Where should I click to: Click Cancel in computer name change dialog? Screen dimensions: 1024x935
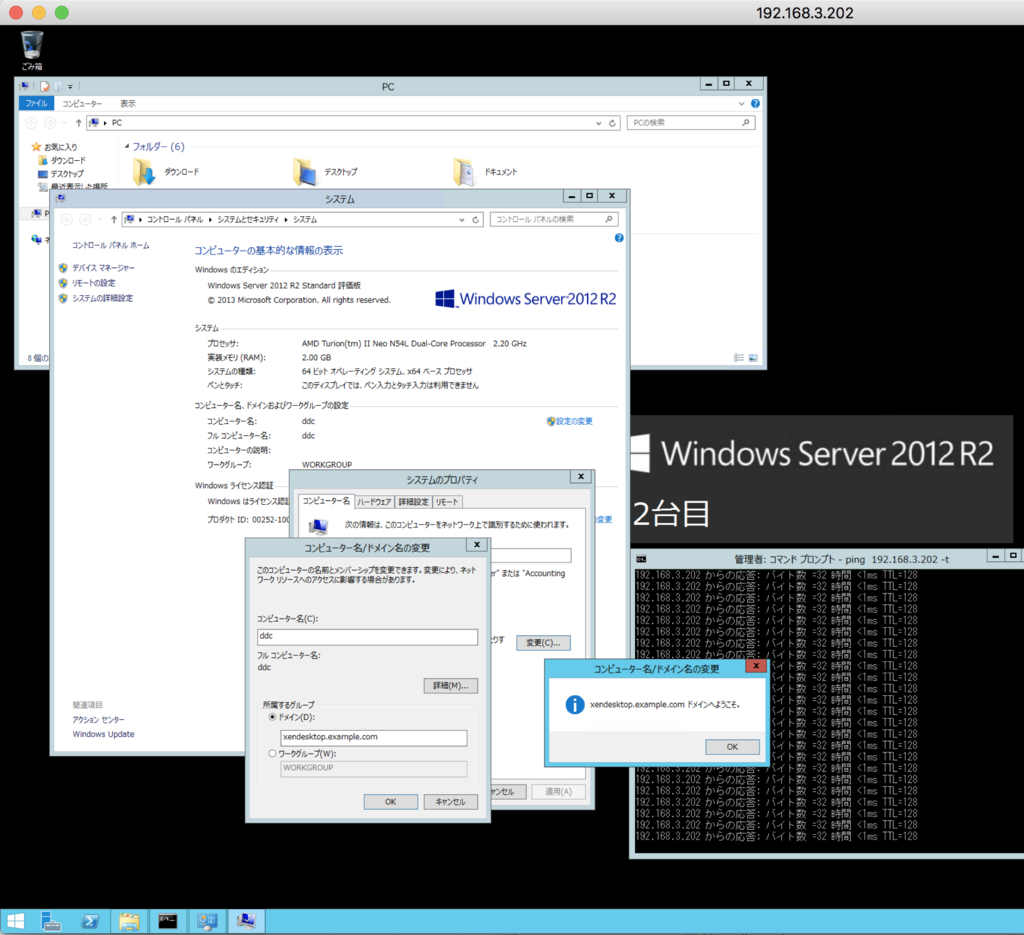pyautogui.click(x=451, y=801)
